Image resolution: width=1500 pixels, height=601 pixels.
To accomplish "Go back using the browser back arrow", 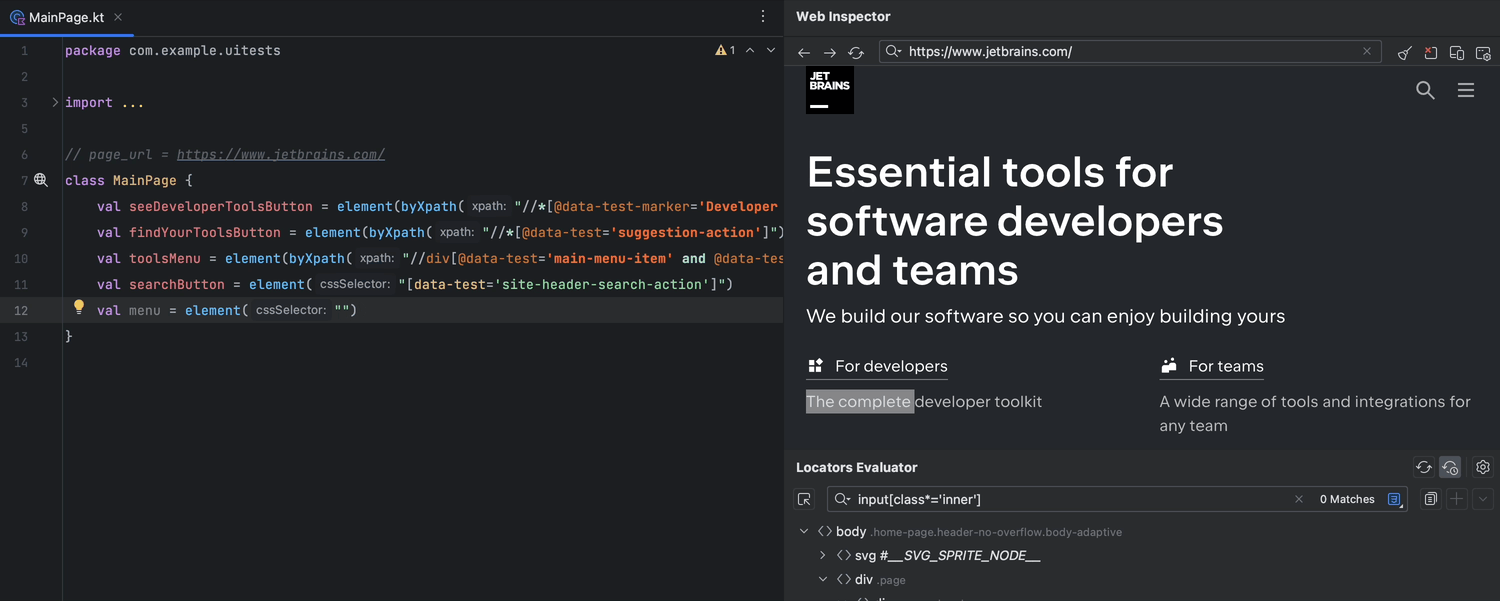I will point(804,52).
